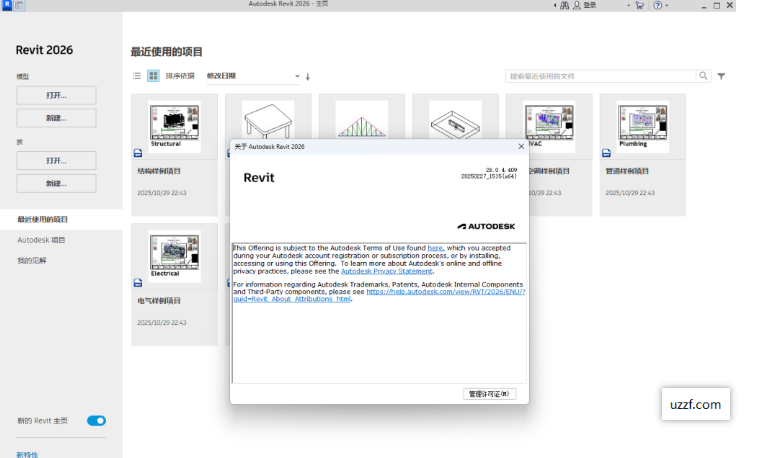
Task: Click the Revit application logo icon
Action: tap(7, 5)
